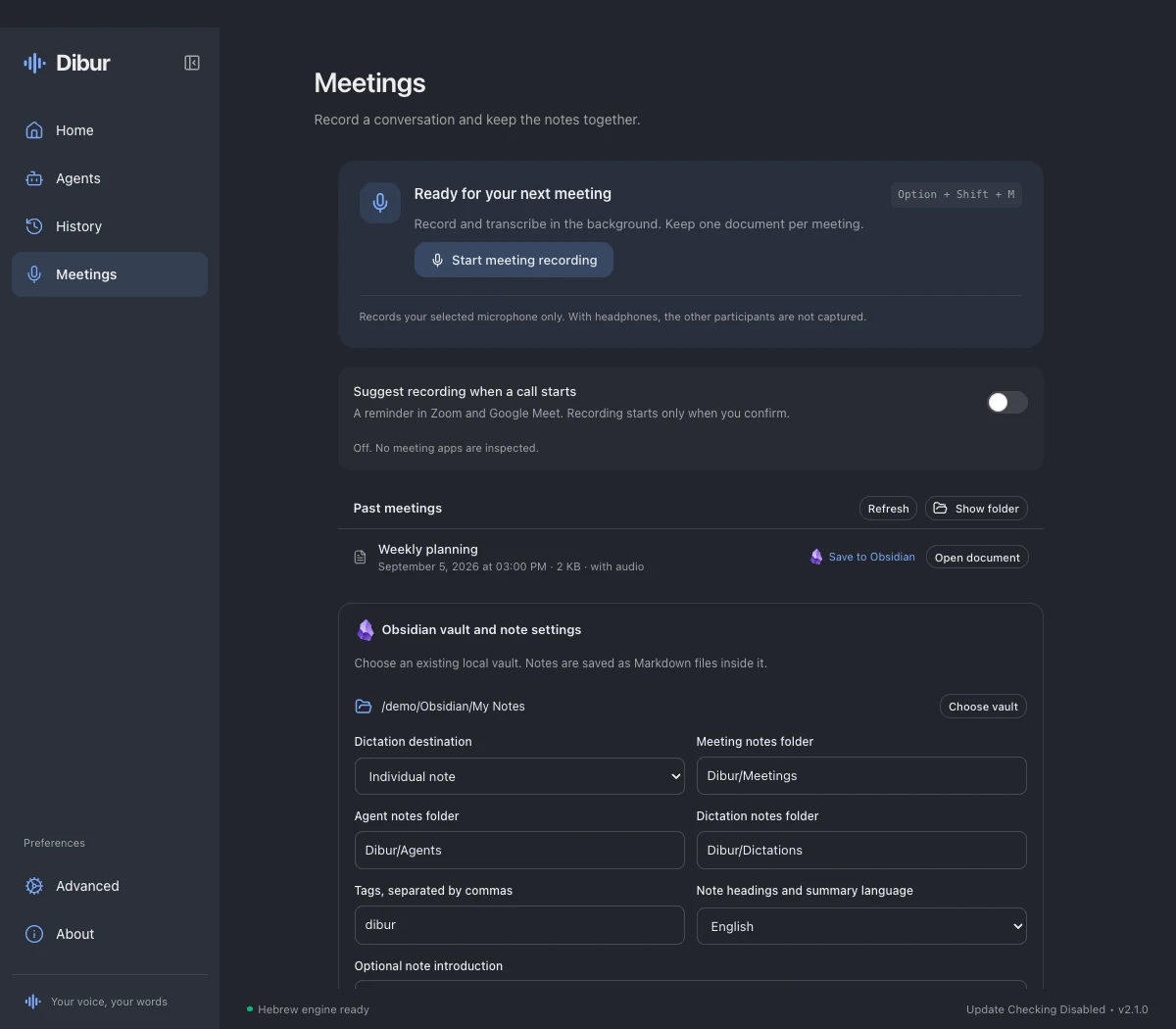Click the waveform icon beside Your voice, your words
The height and width of the screenshot is (1029, 1176).
[33, 1002]
